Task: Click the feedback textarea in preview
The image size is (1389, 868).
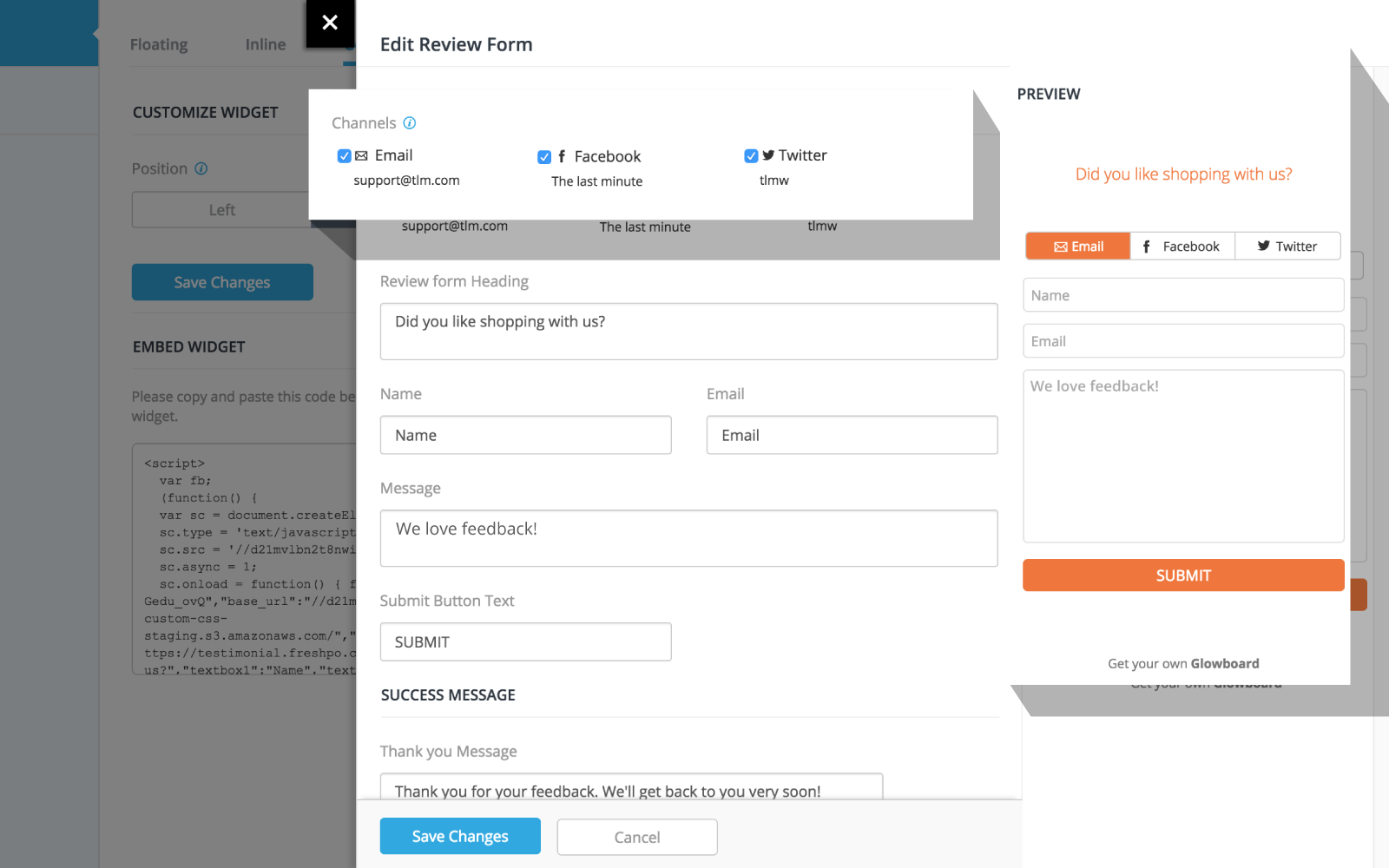Action: 1183,457
